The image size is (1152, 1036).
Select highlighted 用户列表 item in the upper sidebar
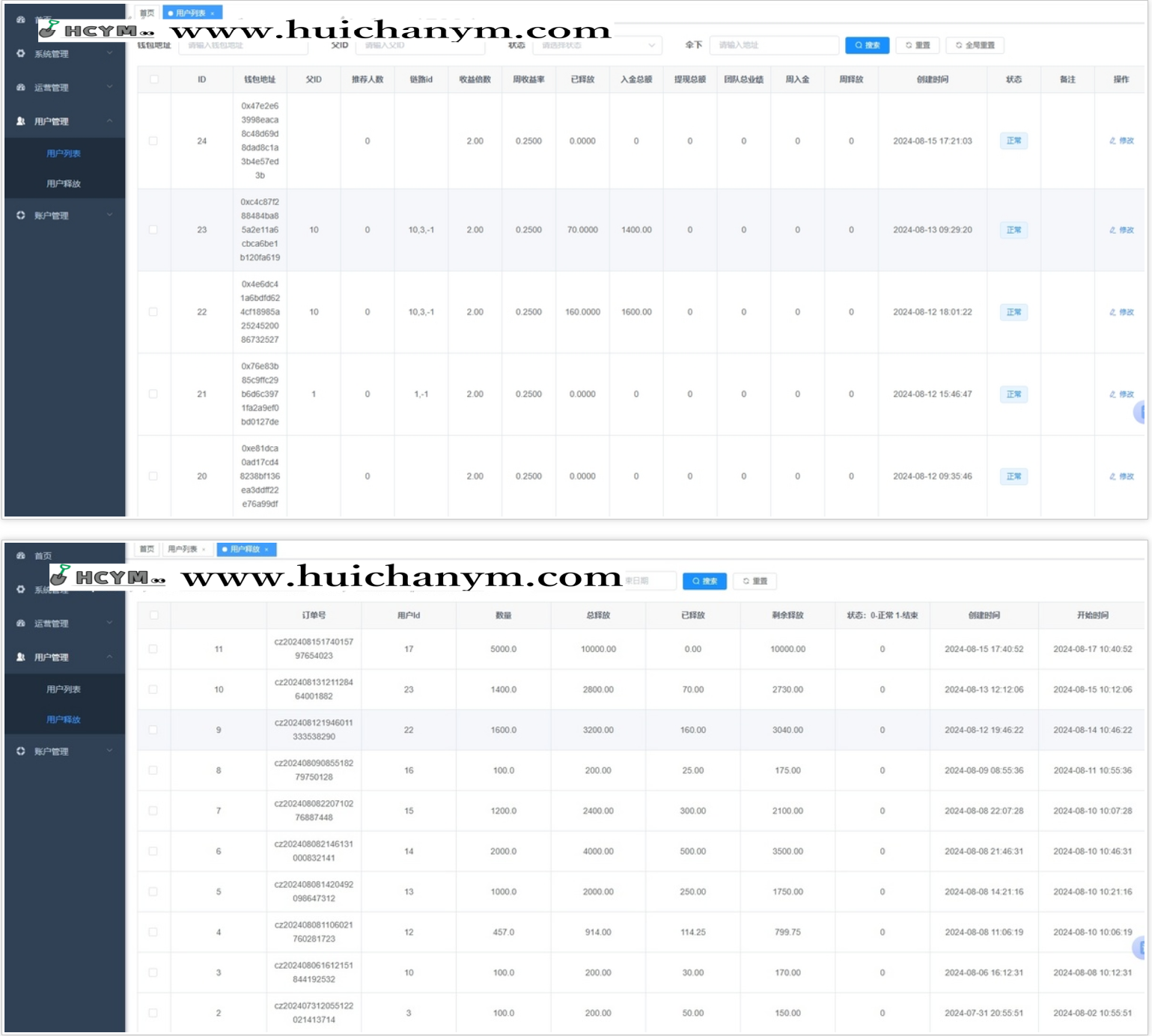[x=64, y=153]
